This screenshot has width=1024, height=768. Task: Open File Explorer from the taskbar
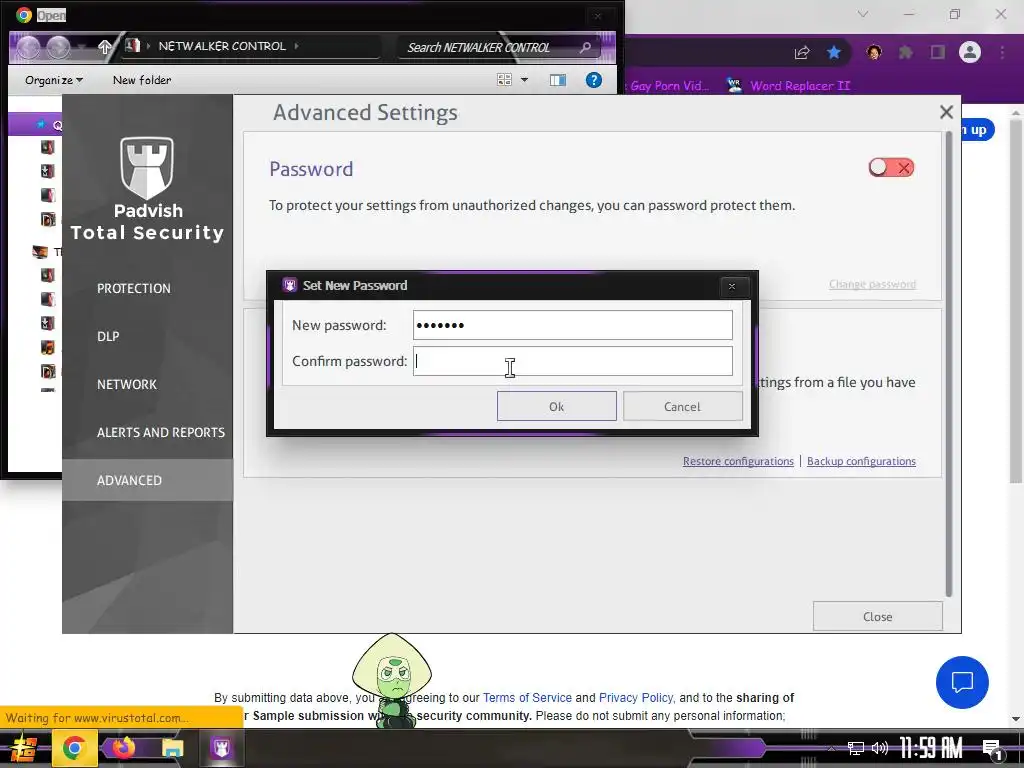tap(172, 748)
